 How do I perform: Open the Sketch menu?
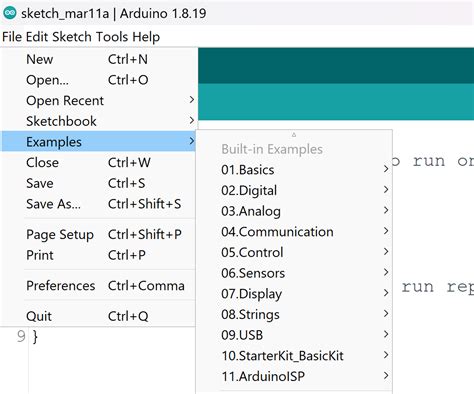(72, 37)
